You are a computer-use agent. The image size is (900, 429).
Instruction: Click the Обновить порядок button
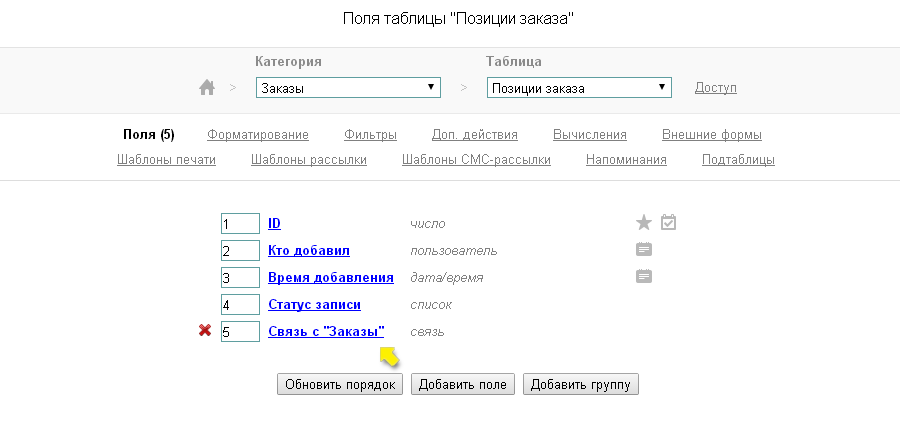coord(340,384)
